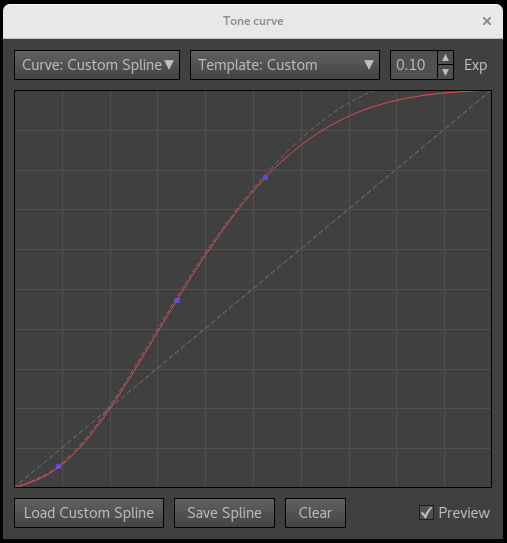Increase the Exp value with the up arrow
Screen dimensions: 507x543
[445, 58]
